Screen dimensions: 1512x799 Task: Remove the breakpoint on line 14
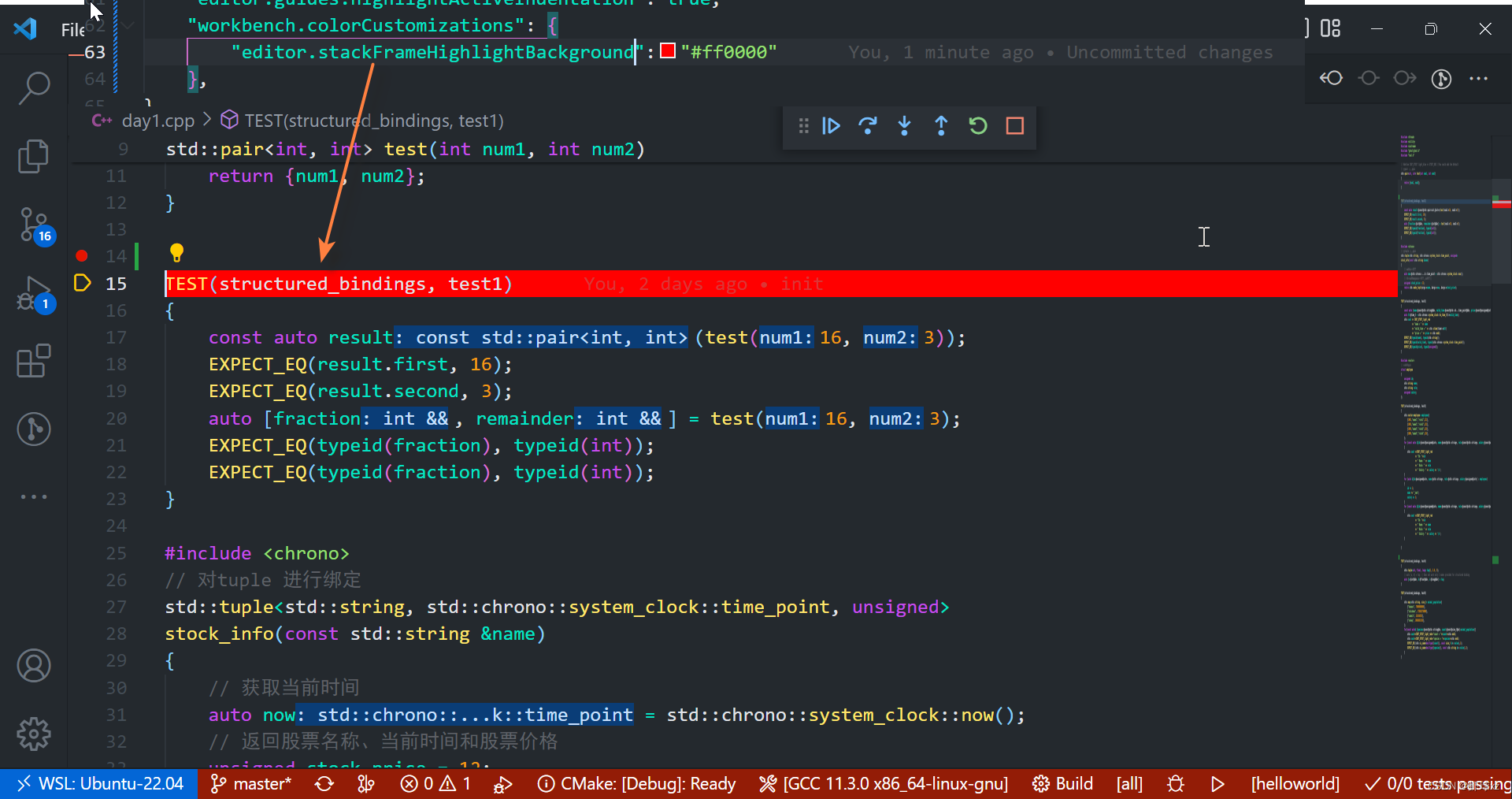coord(82,256)
